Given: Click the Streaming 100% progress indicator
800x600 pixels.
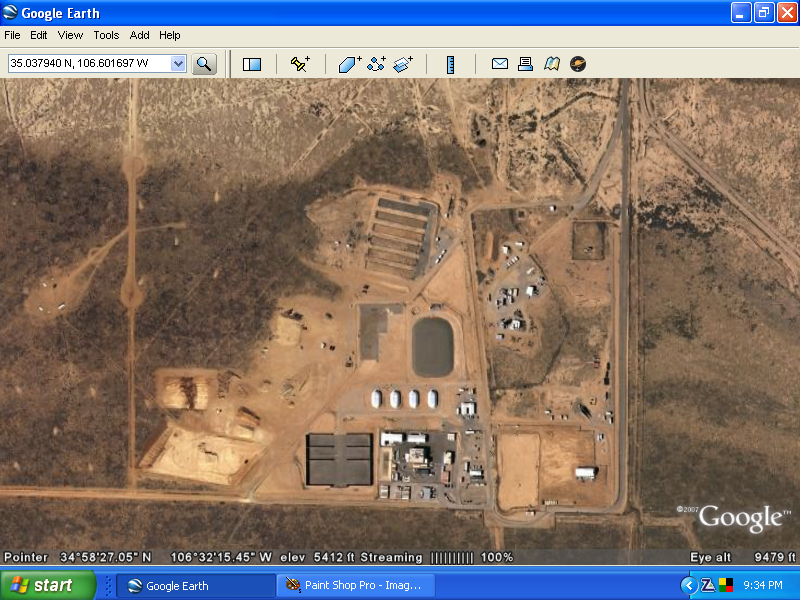Looking at the screenshot, I should click(x=437, y=557).
